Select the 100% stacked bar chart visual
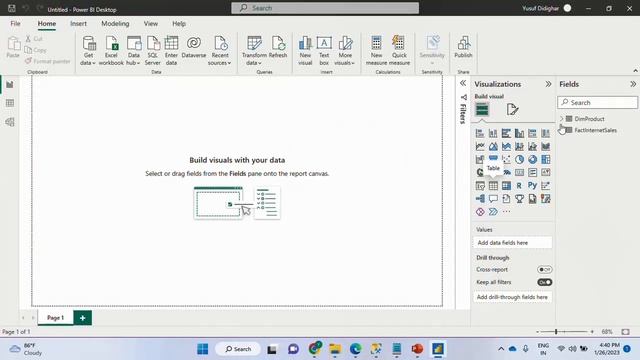Screen dimensions: 640x360 (532, 133)
